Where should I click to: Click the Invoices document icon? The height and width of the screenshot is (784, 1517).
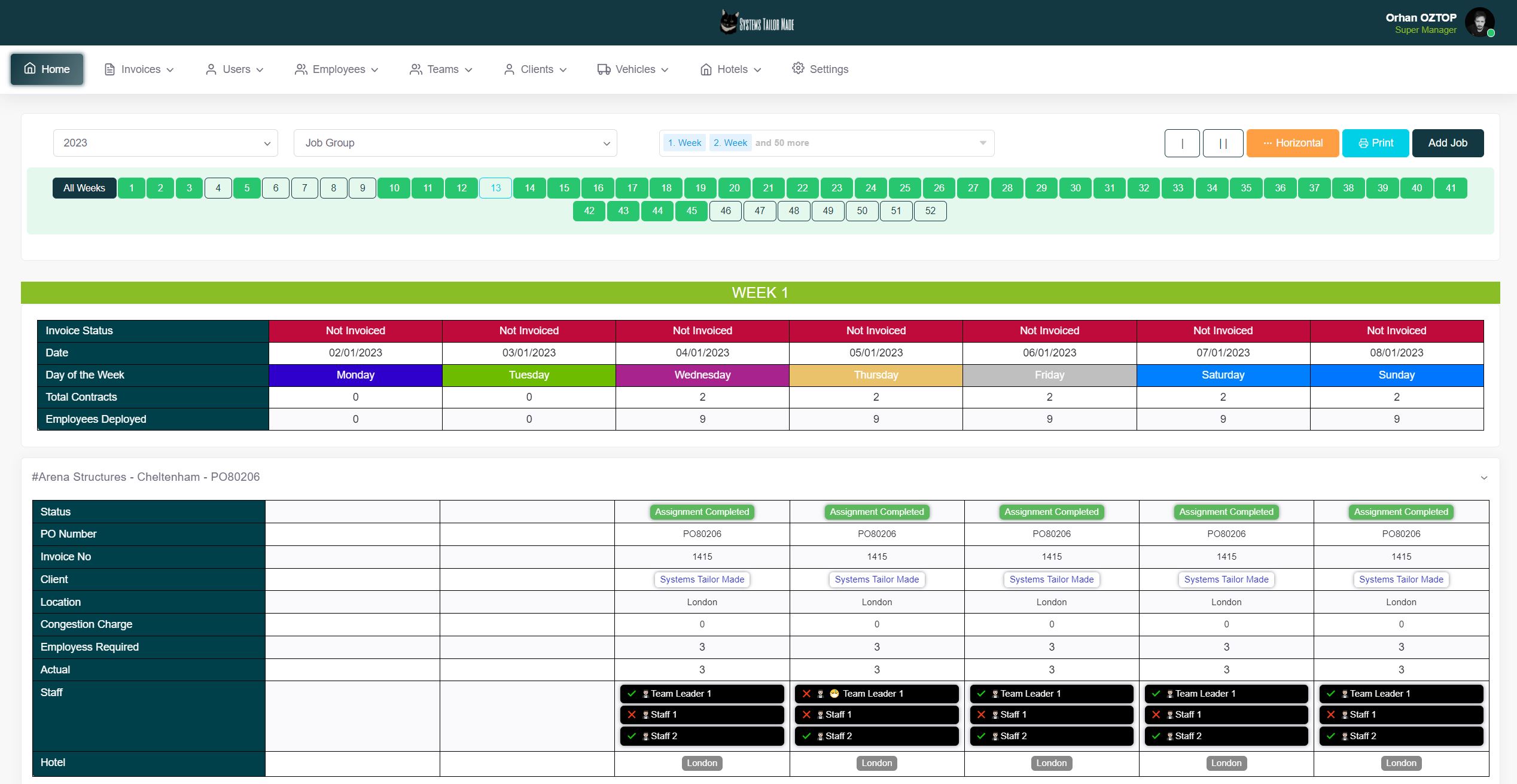point(109,69)
